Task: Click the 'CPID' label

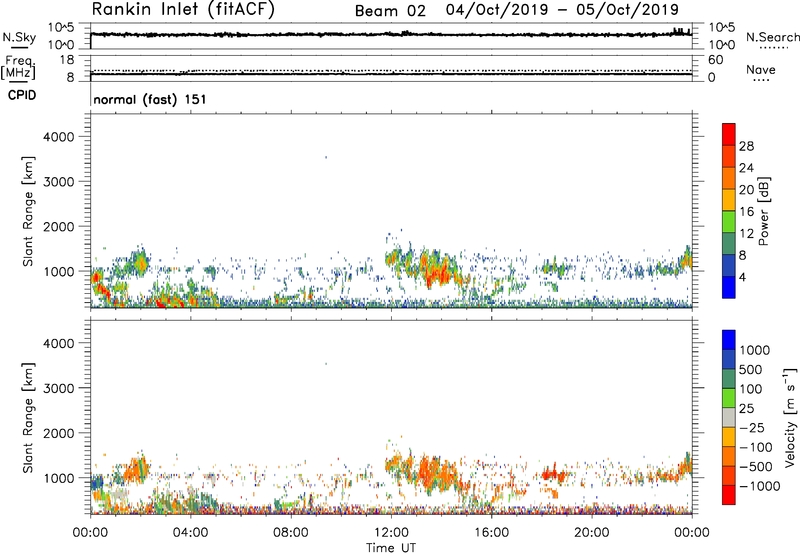Action: coord(21,95)
